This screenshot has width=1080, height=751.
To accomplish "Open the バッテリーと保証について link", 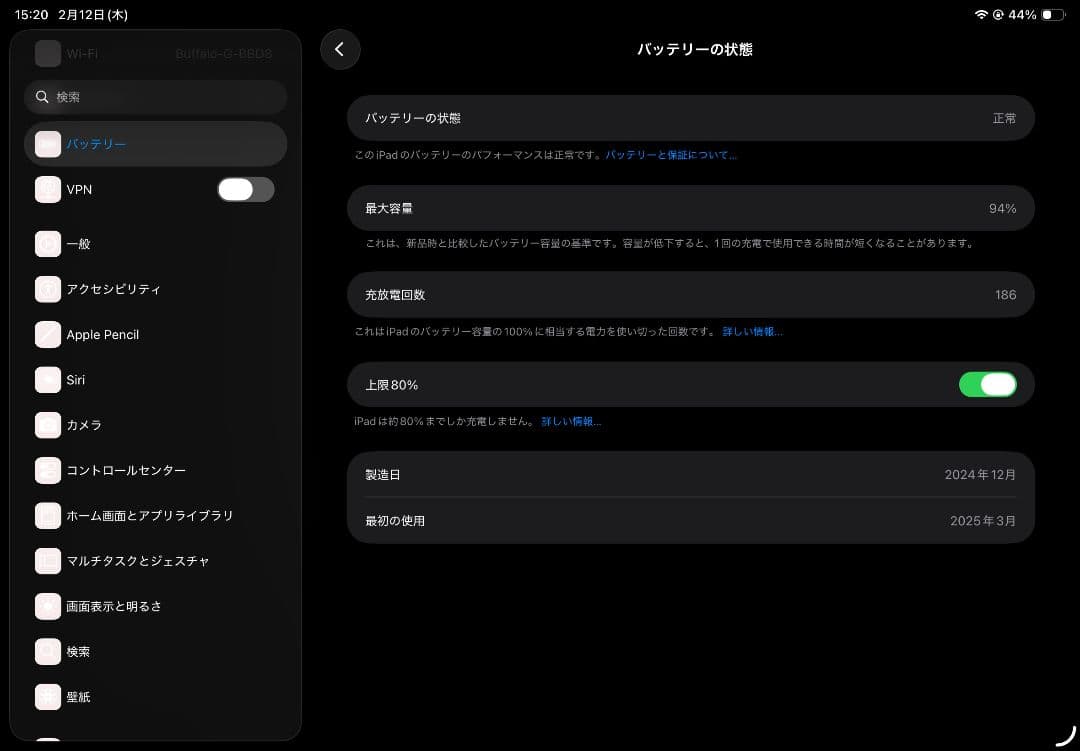I will point(671,154).
